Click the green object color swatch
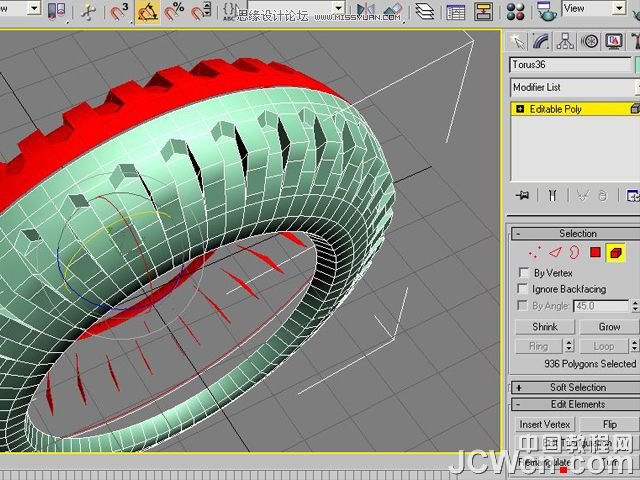The width and height of the screenshot is (640, 480). pyautogui.click(x=637, y=65)
